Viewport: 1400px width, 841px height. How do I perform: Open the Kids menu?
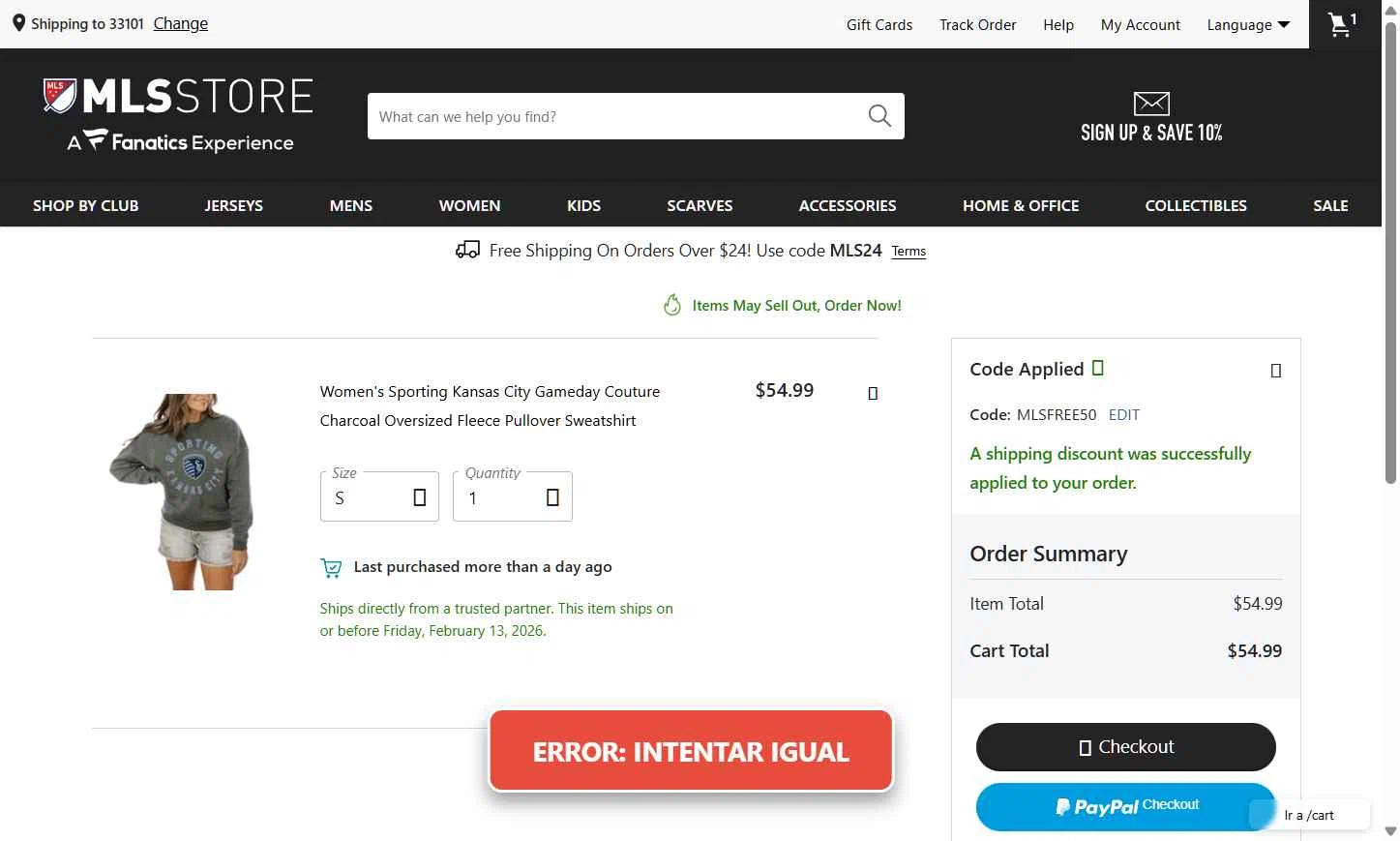[x=583, y=205]
